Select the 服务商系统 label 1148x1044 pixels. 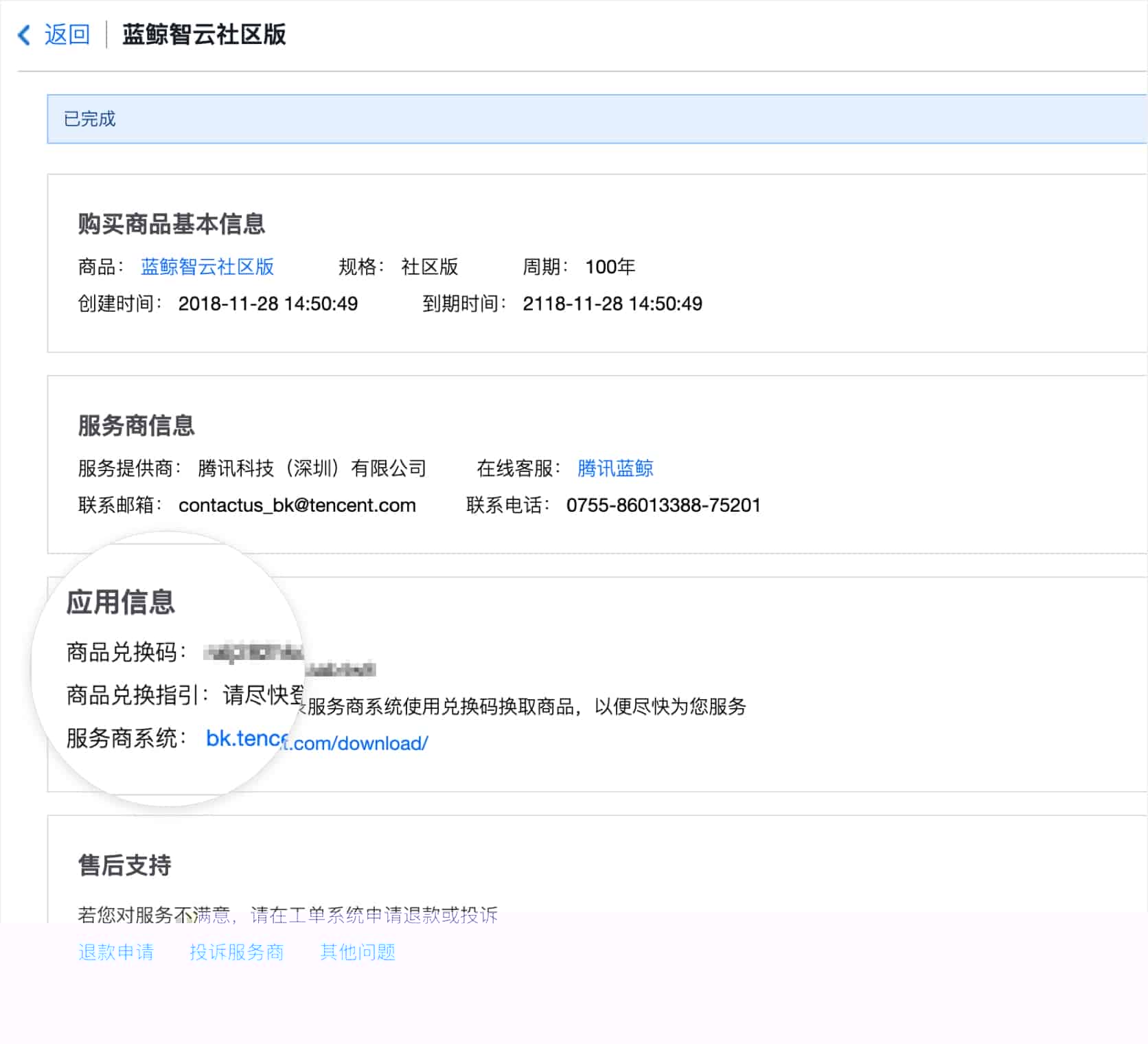[x=126, y=738]
